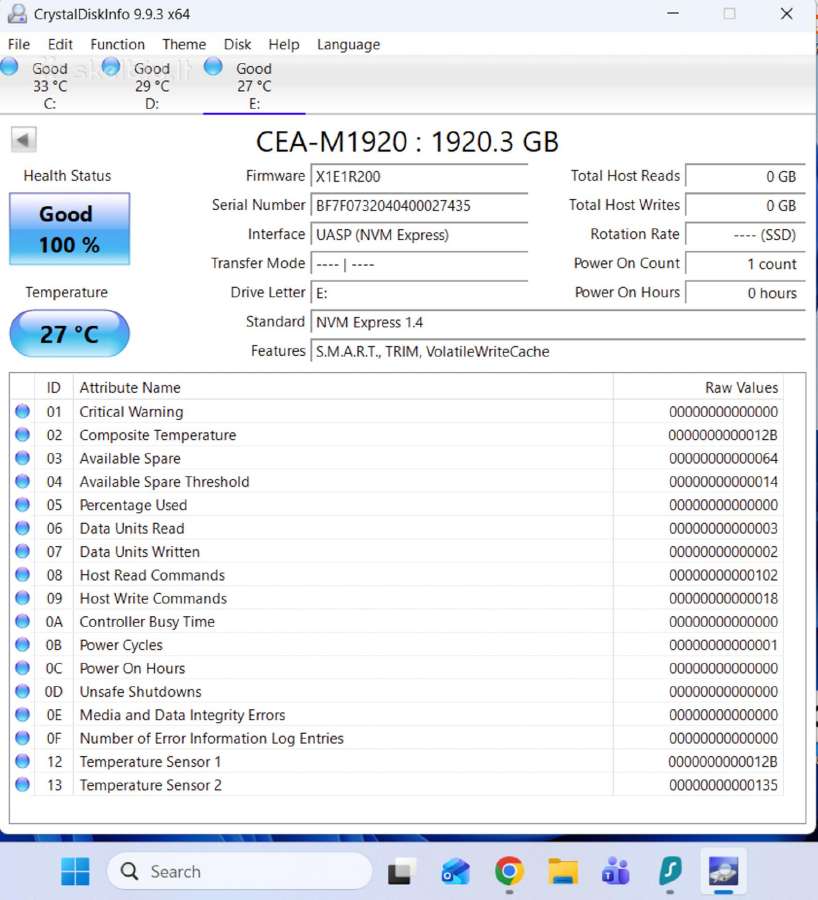Click the status icon for Media and Data Integrity Errors

click(22, 714)
